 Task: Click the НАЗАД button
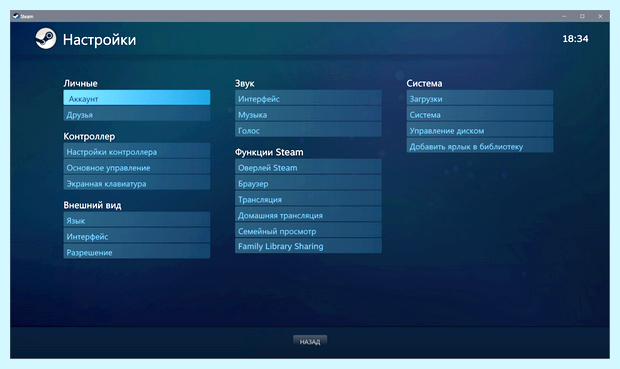click(310, 341)
